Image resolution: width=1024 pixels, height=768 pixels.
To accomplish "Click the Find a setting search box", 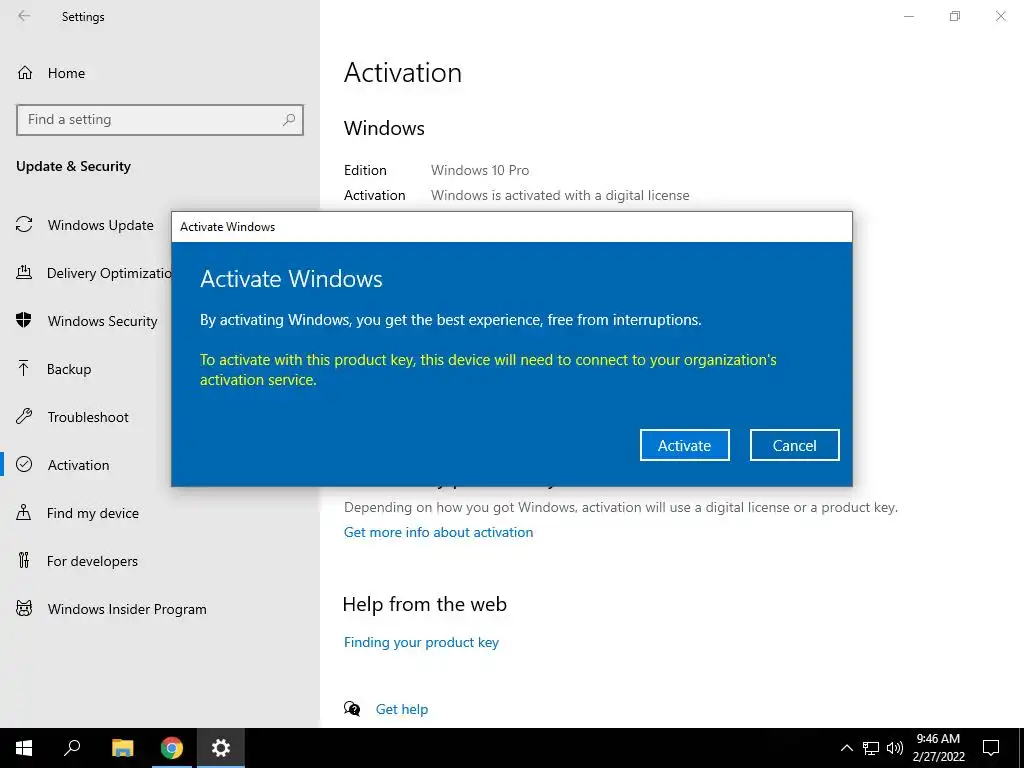I will [x=160, y=120].
